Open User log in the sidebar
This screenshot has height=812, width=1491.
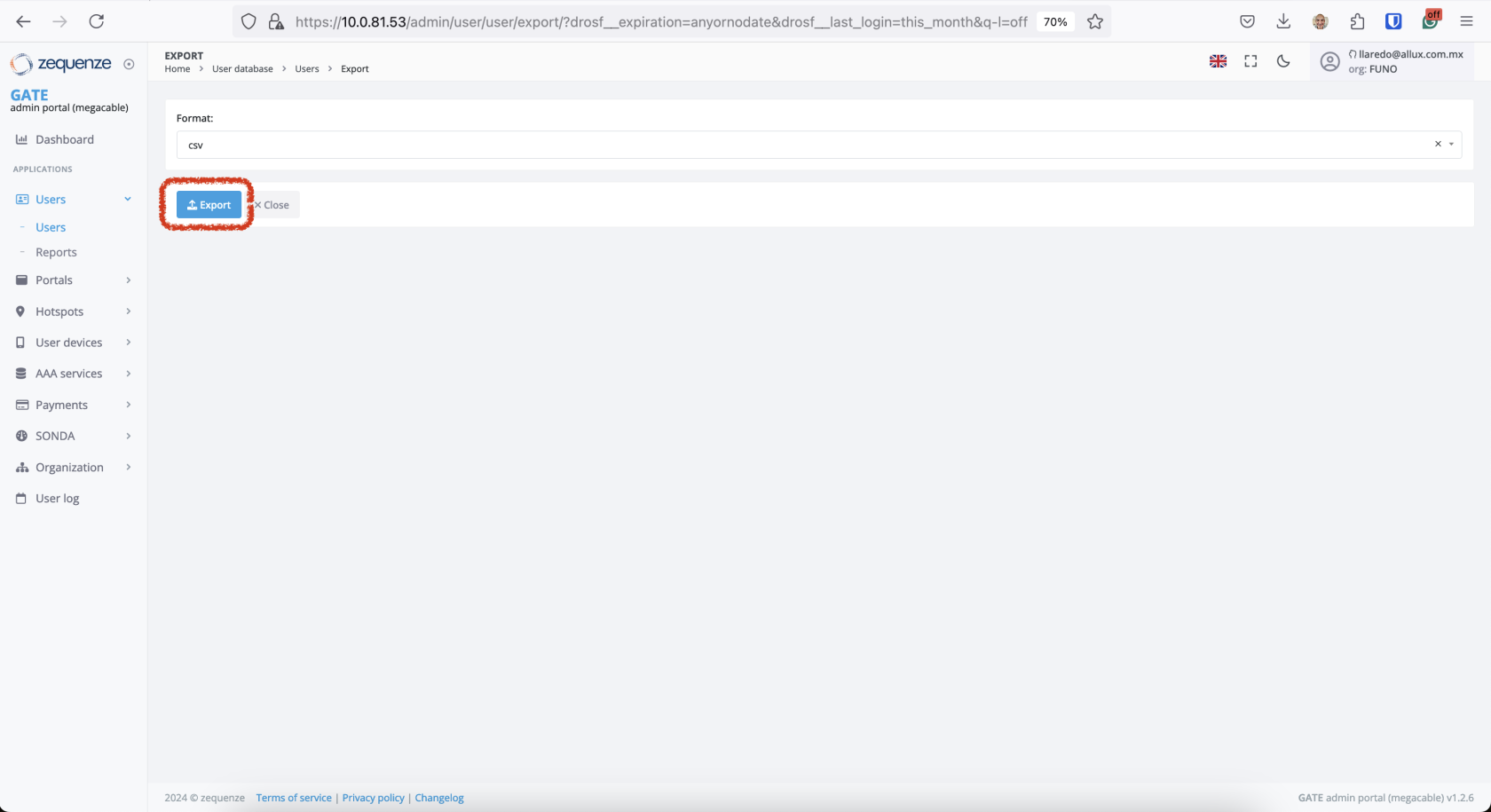57,499
